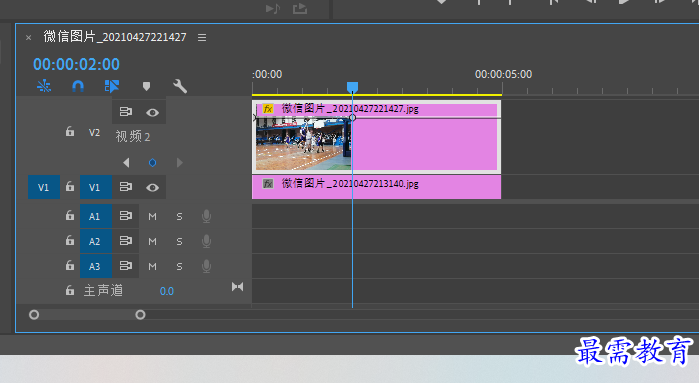
Task: Toggle A3 sync lock icon
Action: (126, 266)
